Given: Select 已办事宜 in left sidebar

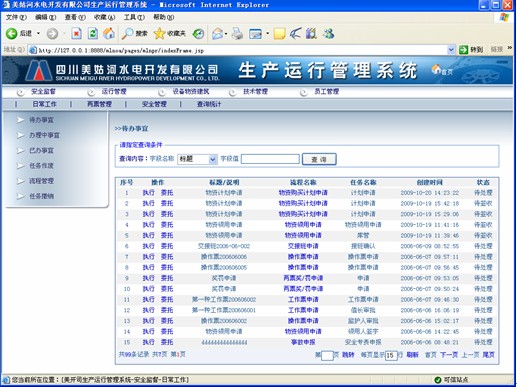Looking at the screenshot, I should tap(41, 150).
